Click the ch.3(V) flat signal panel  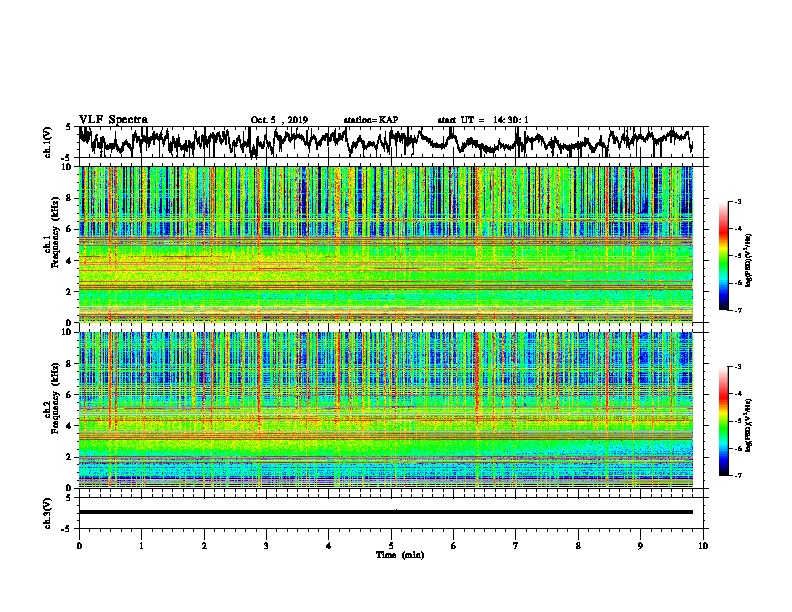tap(391, 513)
